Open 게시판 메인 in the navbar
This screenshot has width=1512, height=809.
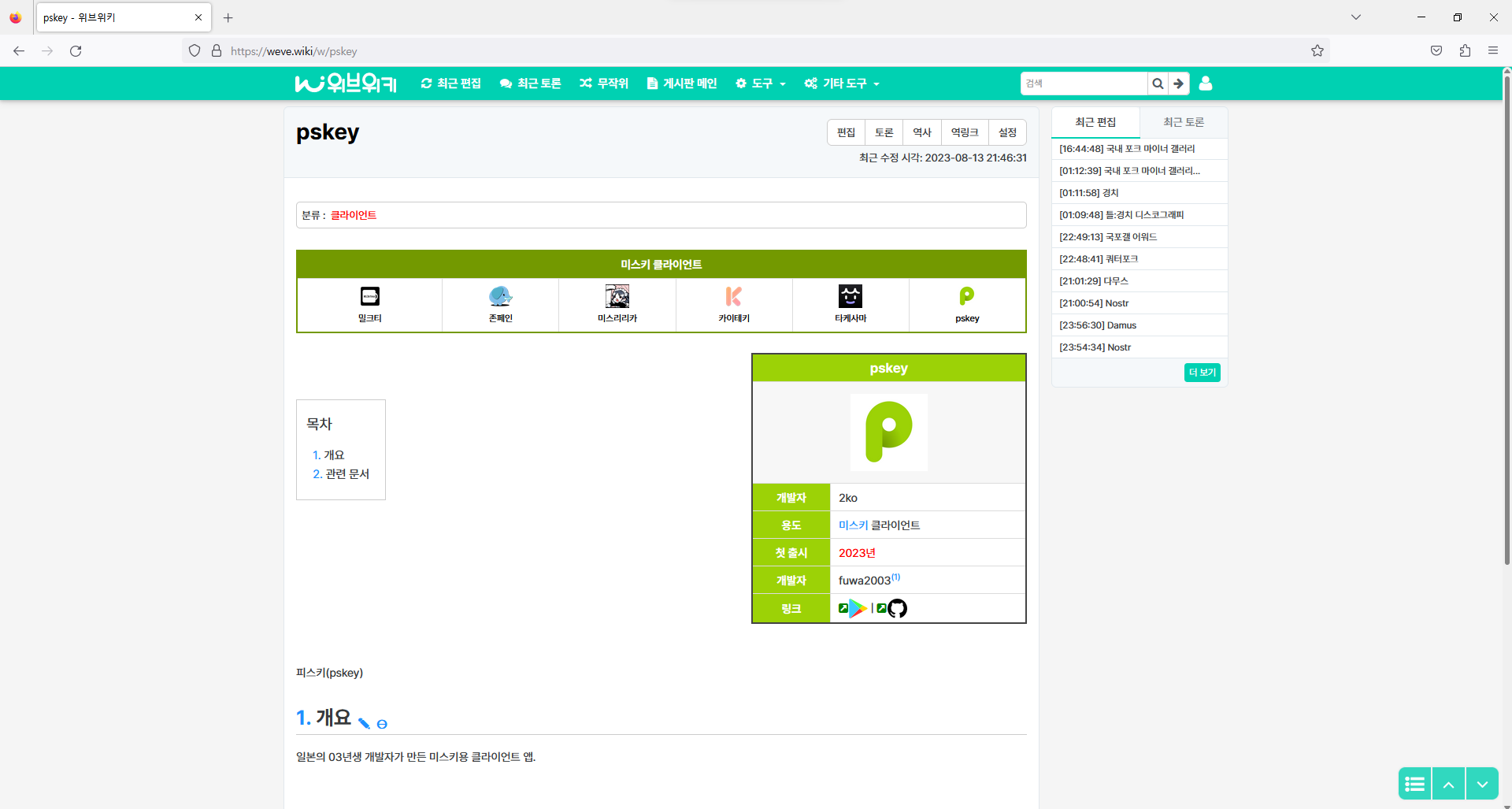point(681,83)
